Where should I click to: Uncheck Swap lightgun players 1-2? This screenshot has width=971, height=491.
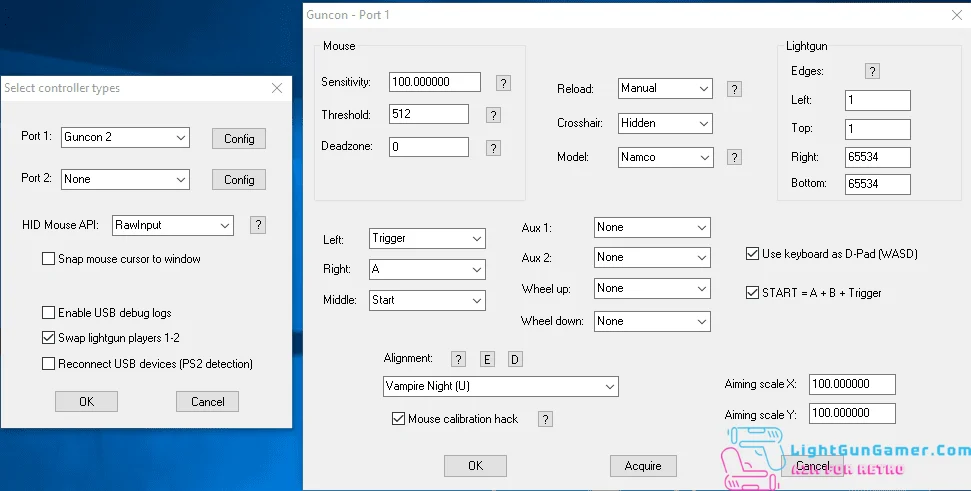click(49, 338)
